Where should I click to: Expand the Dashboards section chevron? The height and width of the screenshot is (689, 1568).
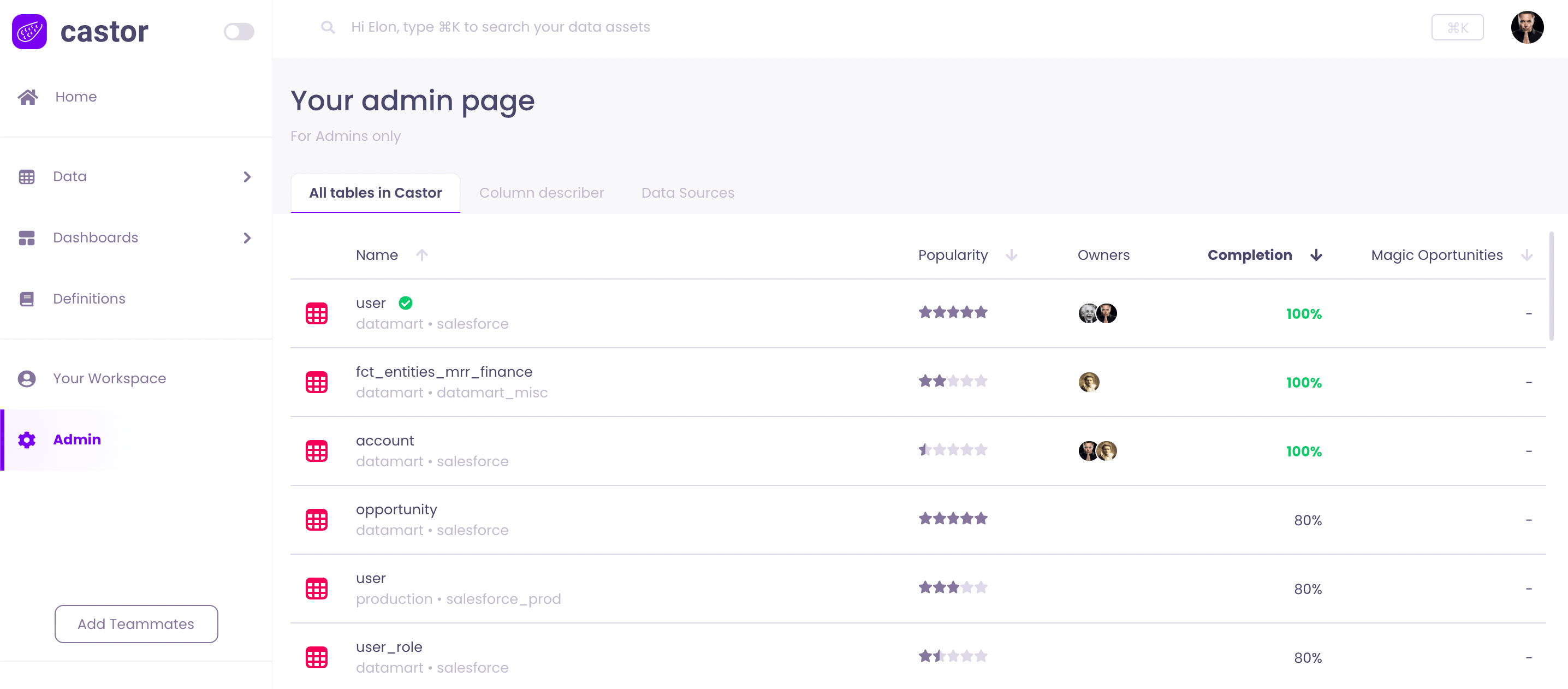[x=247, y=238]
